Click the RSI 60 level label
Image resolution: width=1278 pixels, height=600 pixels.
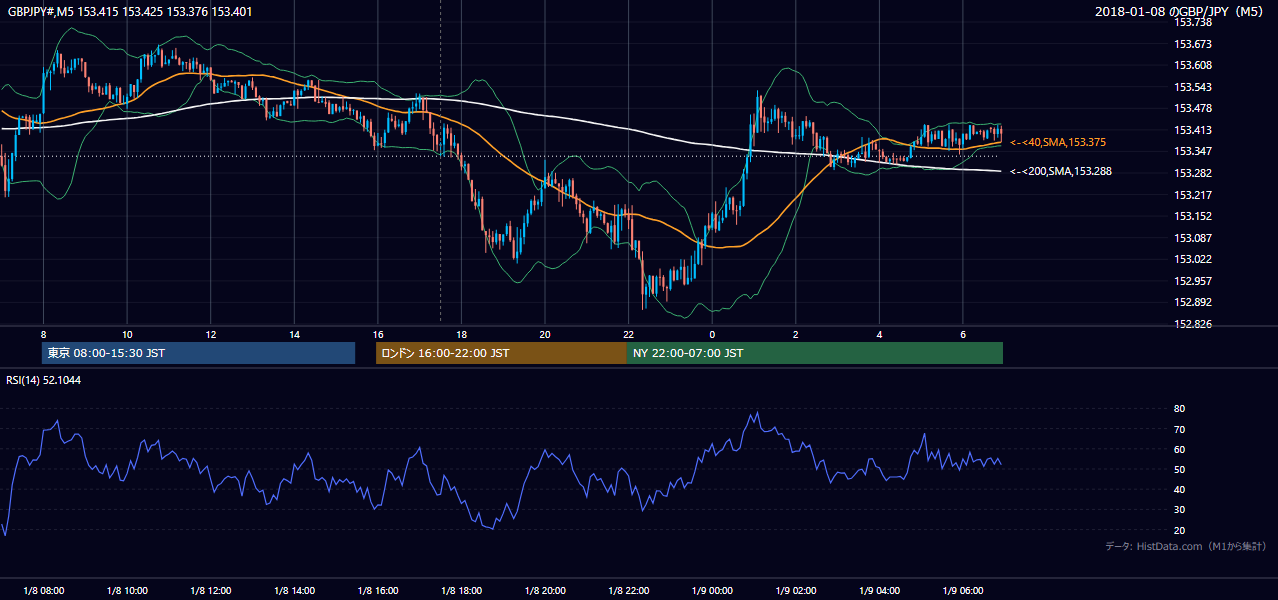[1179, 449]
